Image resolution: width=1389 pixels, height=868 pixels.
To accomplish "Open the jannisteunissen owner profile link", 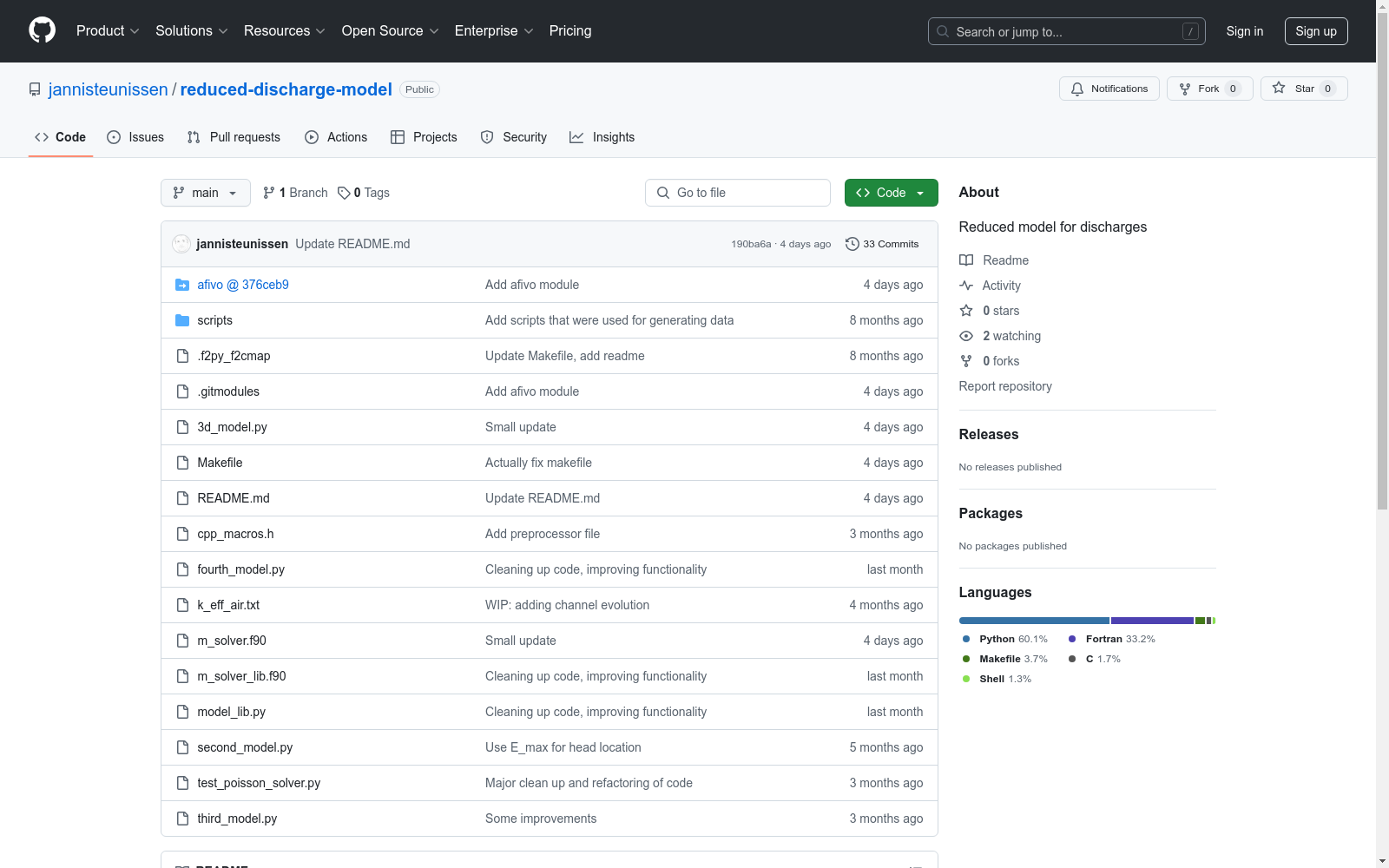I will pyautogui.click(x=109, y=89).
